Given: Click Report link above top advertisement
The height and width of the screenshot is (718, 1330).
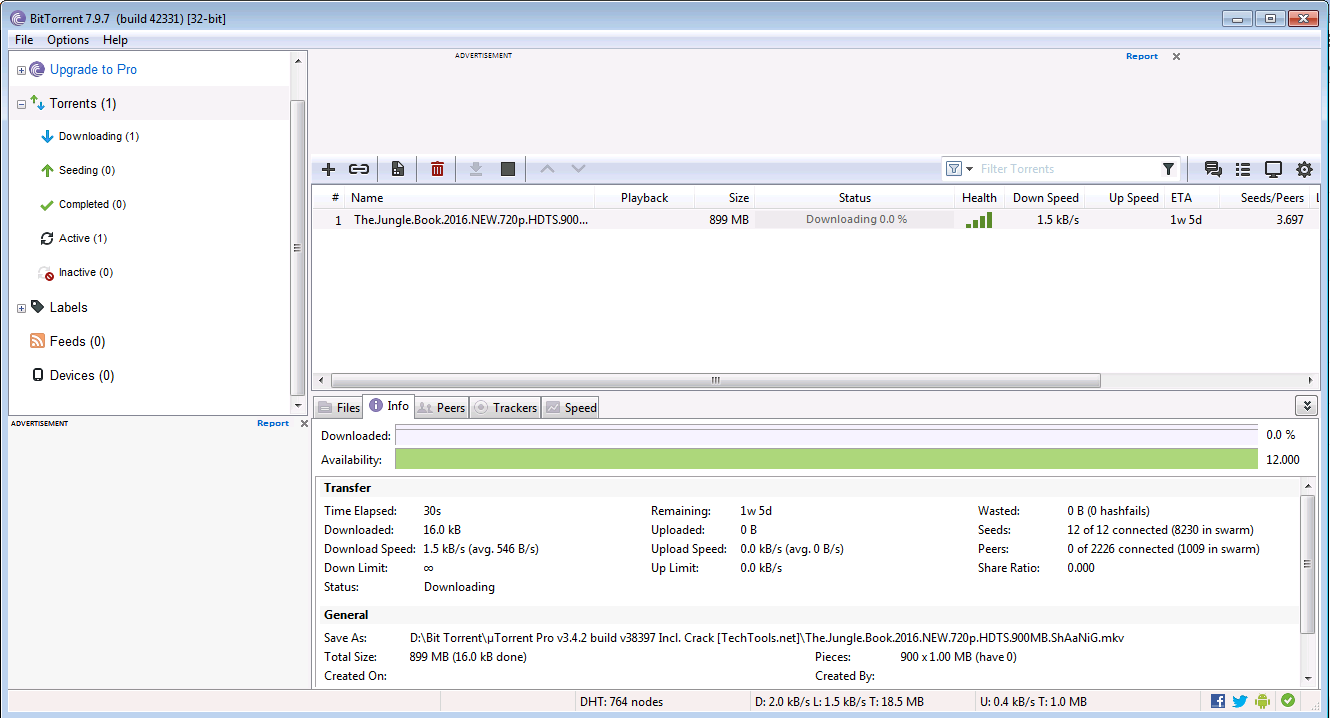Looking at the screenshot, I should click(x=1141, y=56).
